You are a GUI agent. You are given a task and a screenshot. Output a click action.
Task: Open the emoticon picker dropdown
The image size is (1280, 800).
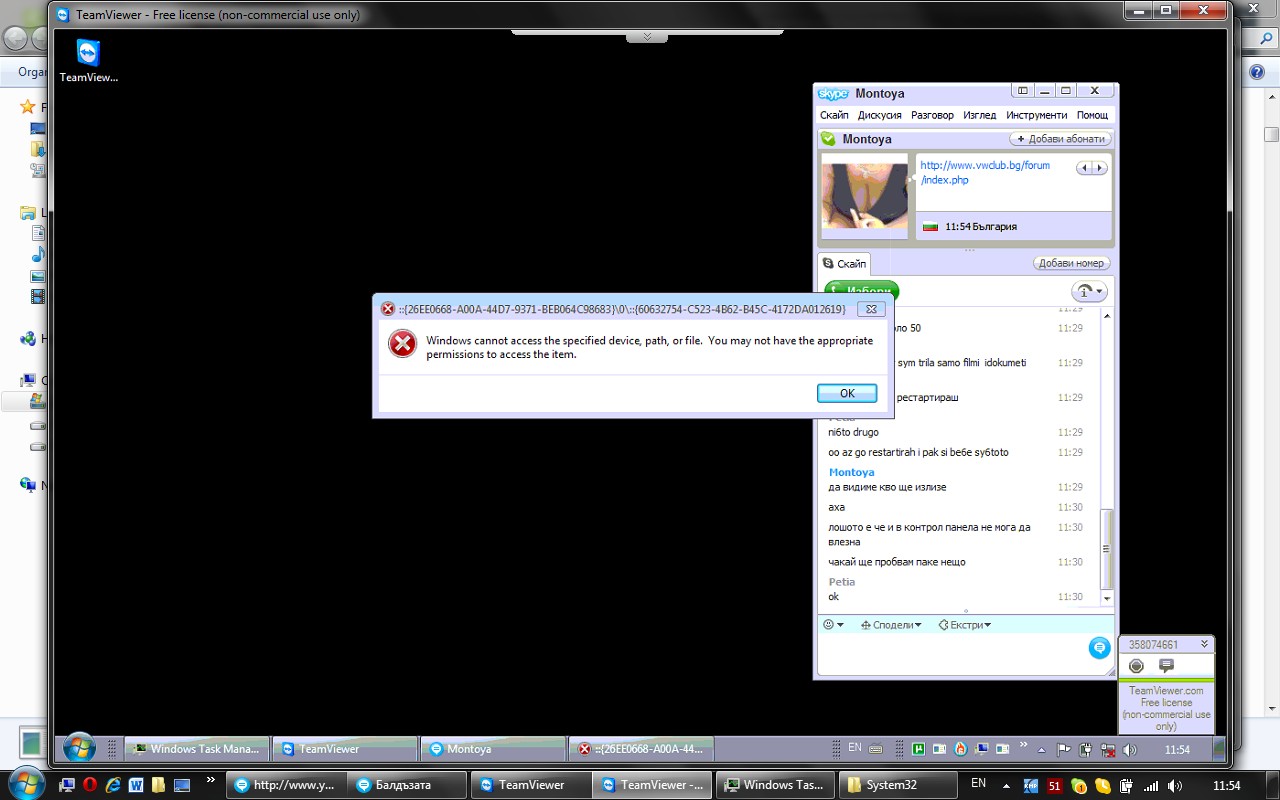833,625
